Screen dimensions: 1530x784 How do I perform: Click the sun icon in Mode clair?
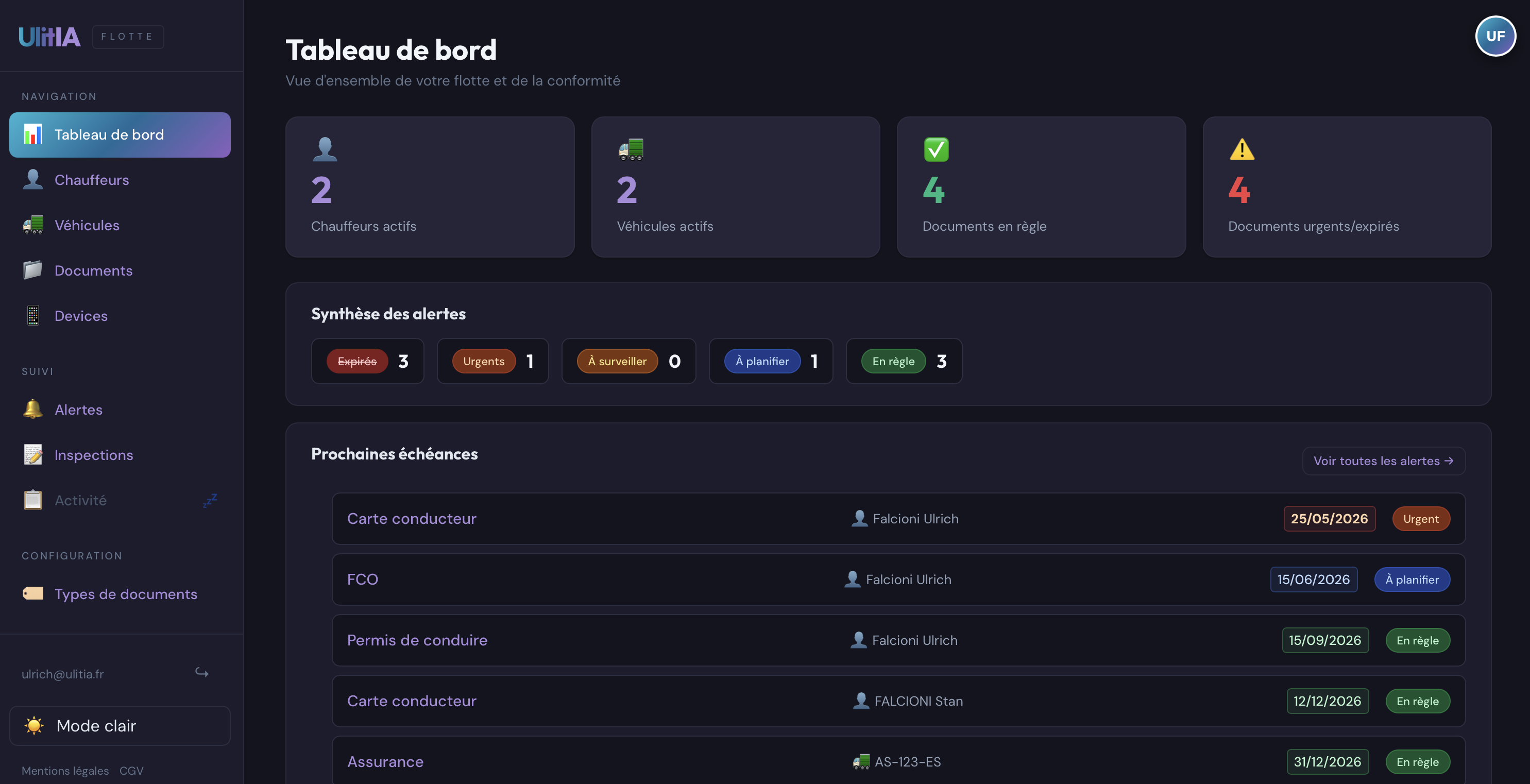[x=34, y=725]
